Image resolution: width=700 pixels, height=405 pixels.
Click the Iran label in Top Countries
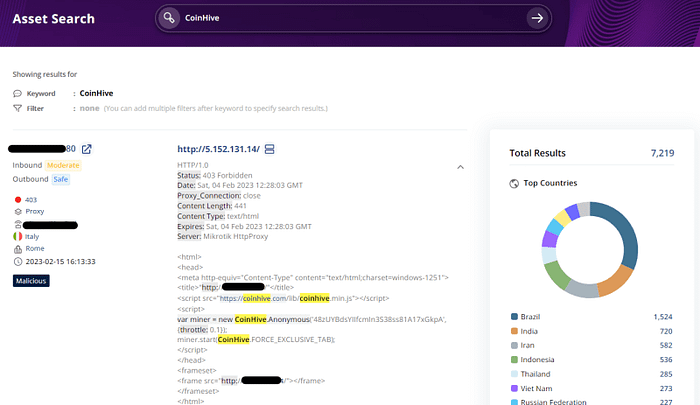click(x=527, y=345)
